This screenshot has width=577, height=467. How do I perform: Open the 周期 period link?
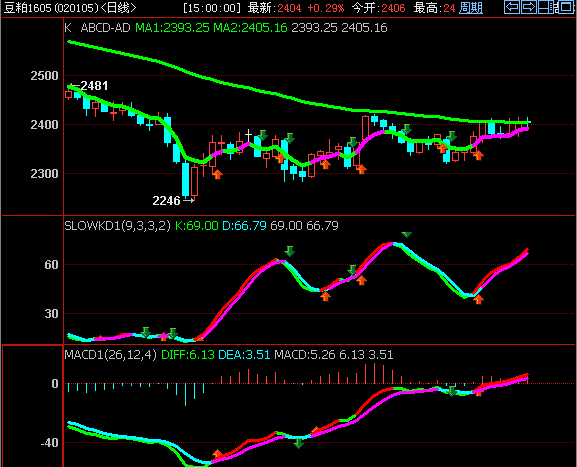click(471, 8)
